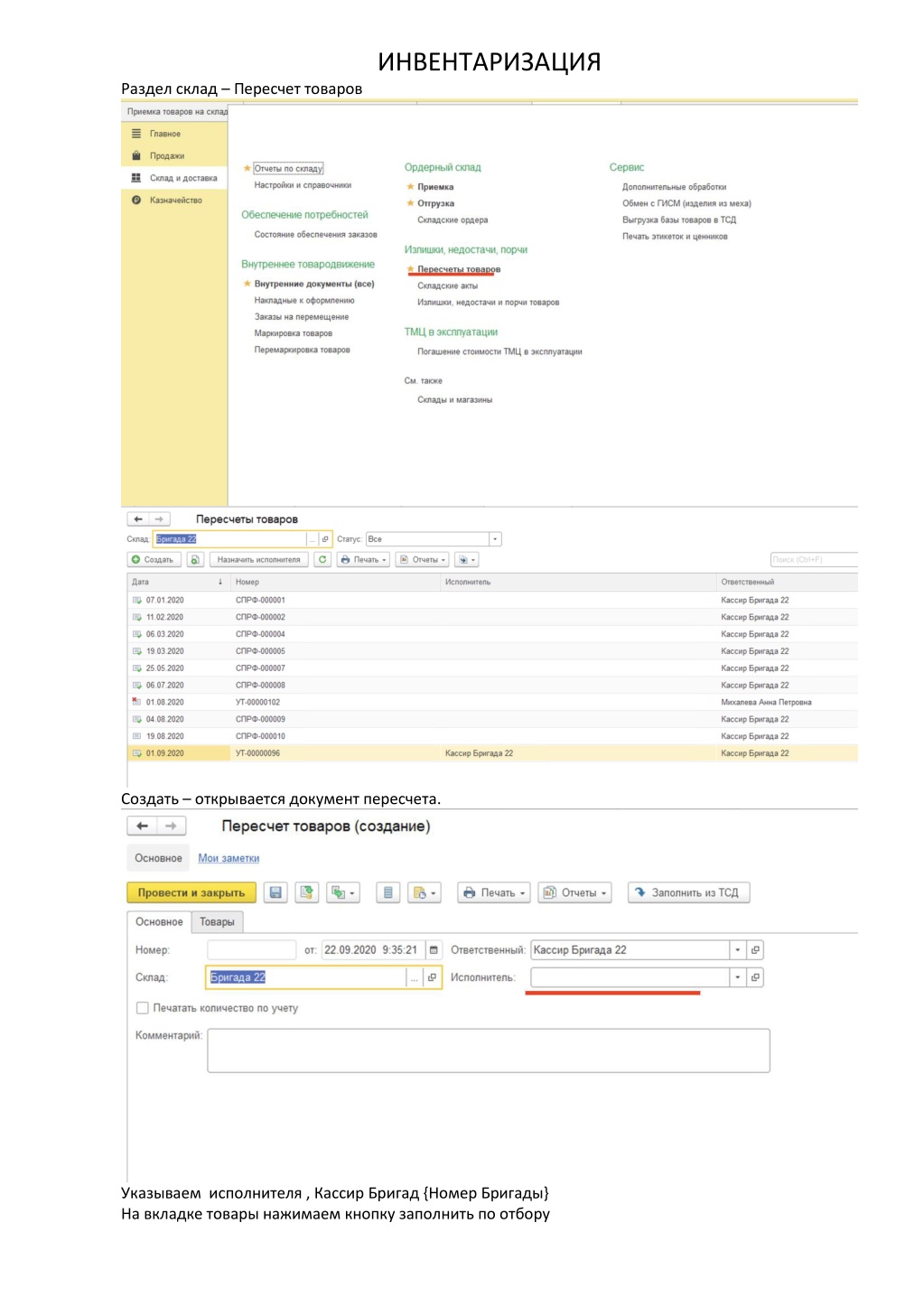924x1307 pixels.
Task: Click forward arrow in Пересчеты товаров list
Action: tap(159, 519)
